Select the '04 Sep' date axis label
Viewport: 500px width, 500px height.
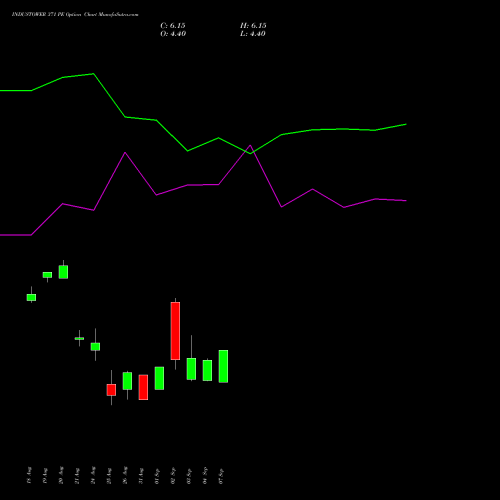click(205, 475)
